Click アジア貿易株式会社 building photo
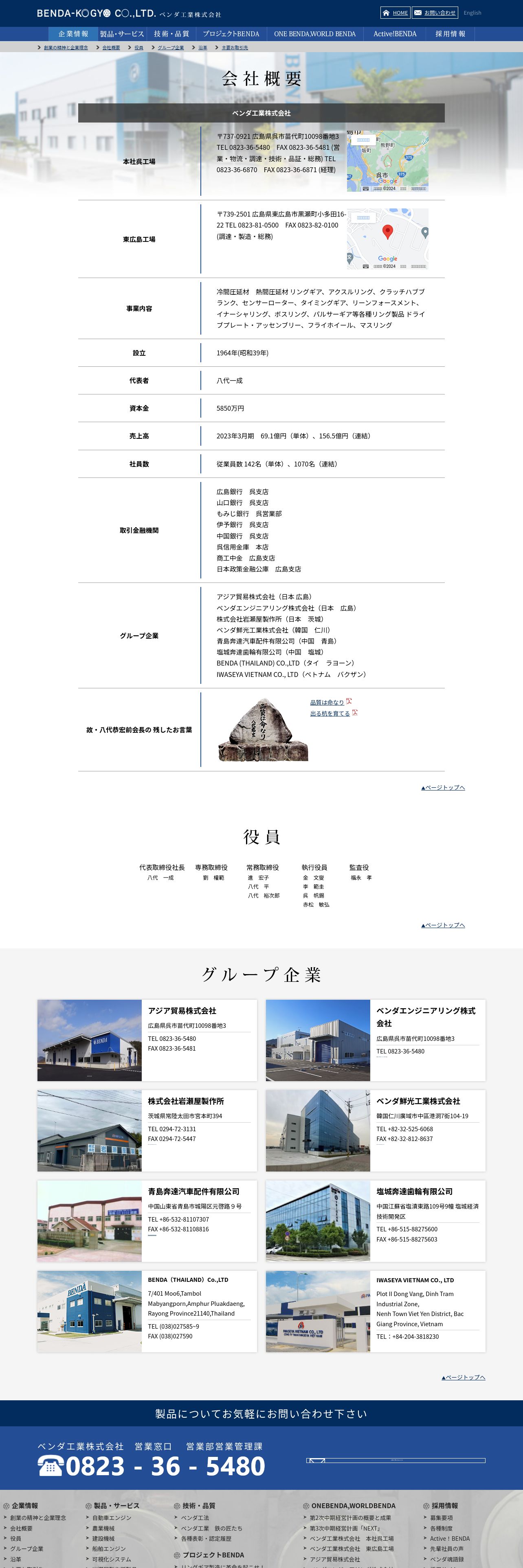 (90, 1040)
